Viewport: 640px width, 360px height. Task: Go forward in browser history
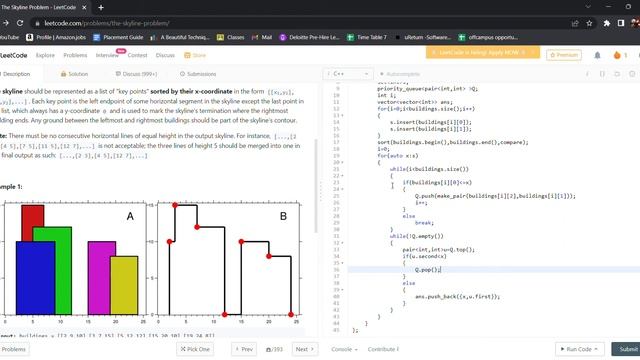click(6, 23)
